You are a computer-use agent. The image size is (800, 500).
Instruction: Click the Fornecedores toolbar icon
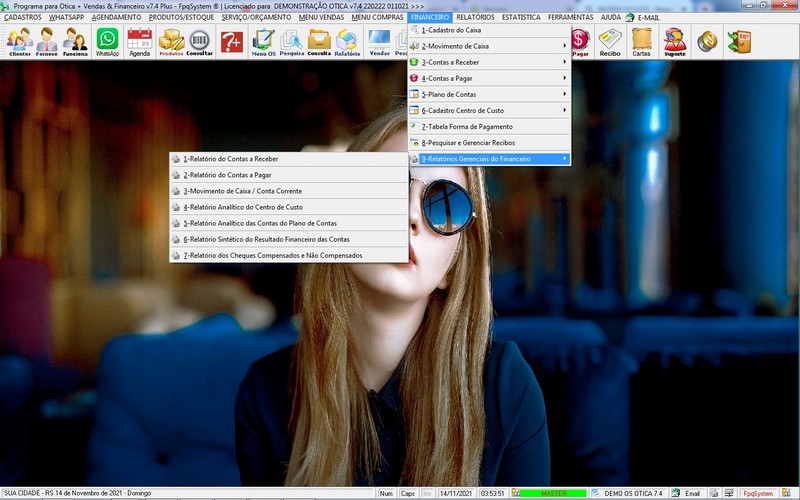47,42
